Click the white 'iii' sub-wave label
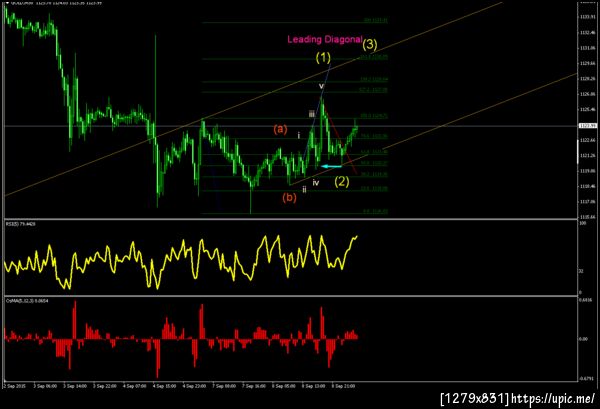Screen dimensions: 600x409 (312, 114)
